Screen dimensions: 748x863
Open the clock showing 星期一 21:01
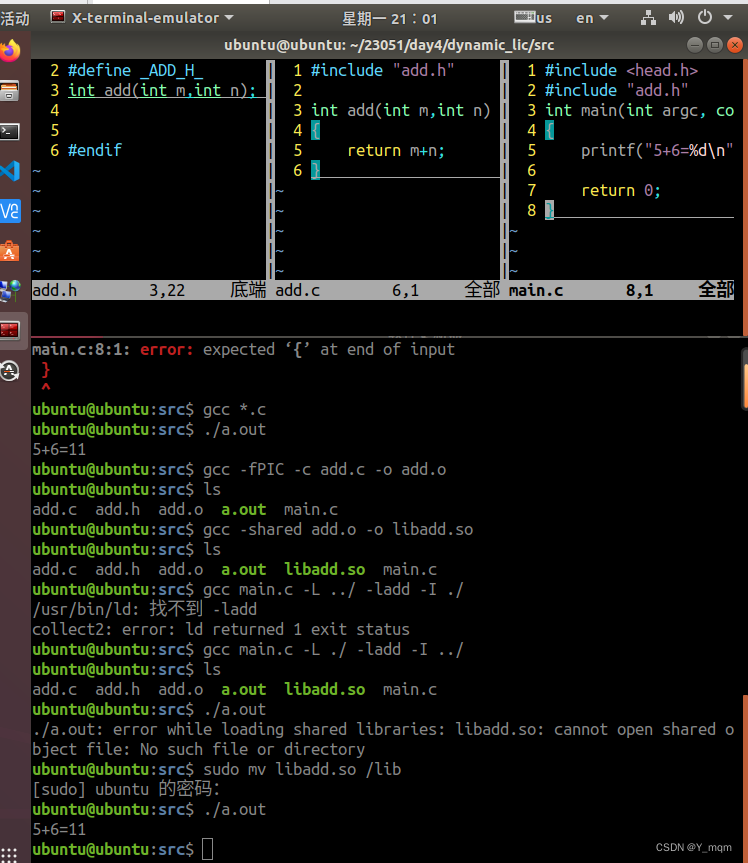pyautogui.click(x=390, y=19)
